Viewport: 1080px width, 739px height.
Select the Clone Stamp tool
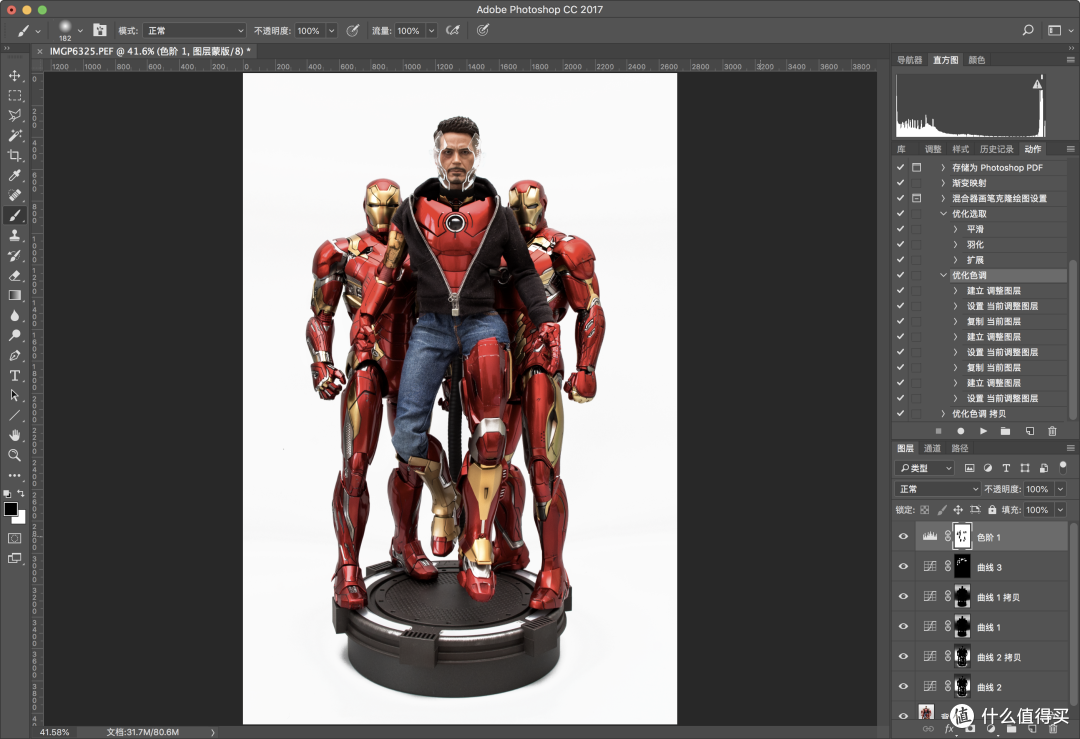click(14, 235)
